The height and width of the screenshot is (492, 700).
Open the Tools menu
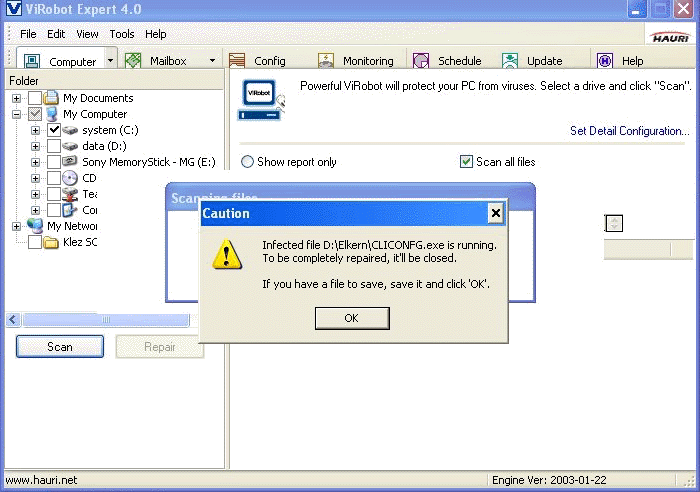click(121, 34)
